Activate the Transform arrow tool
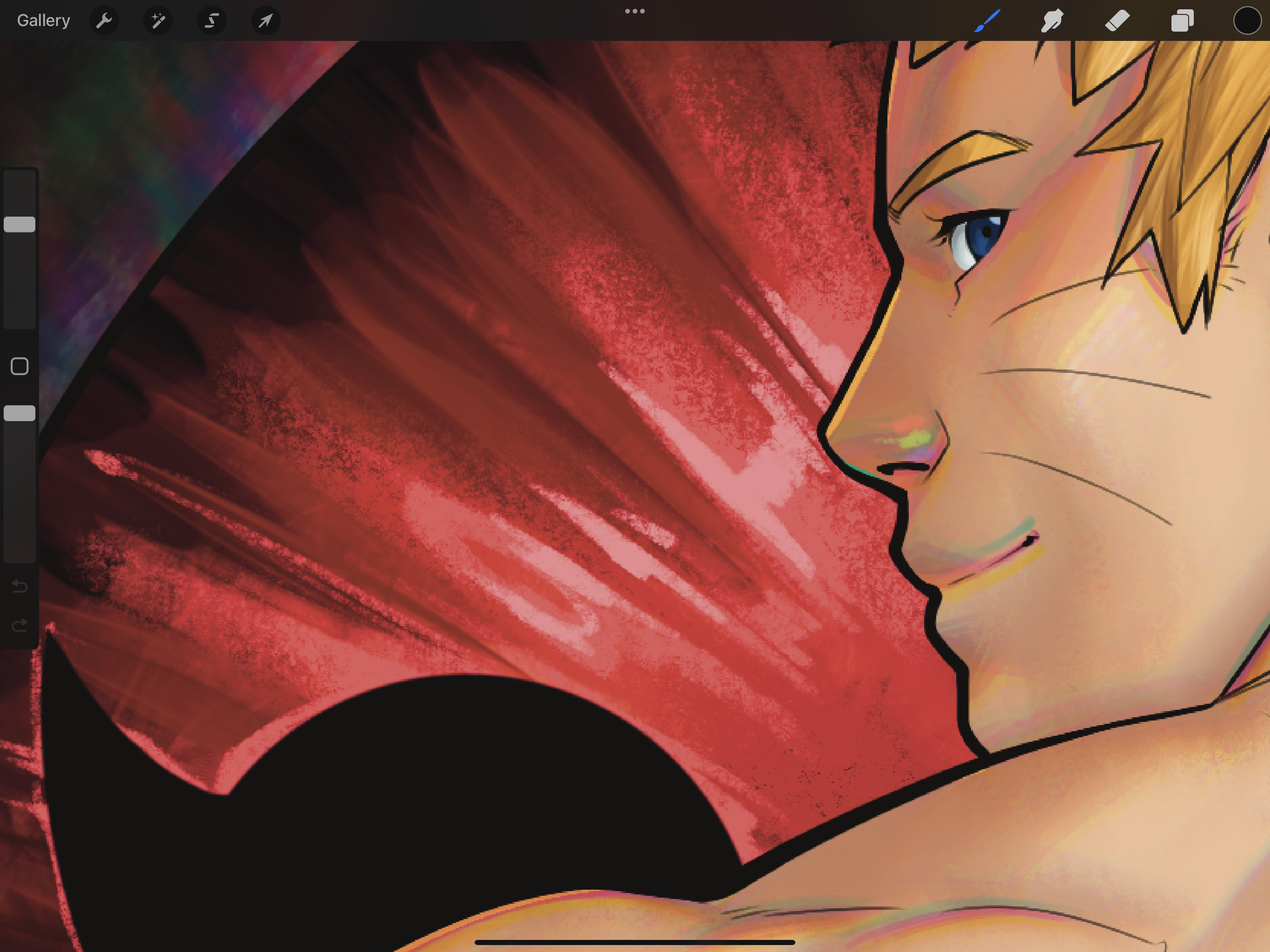The width and height of the screenshot is (1270, 952). pos(266,20)
